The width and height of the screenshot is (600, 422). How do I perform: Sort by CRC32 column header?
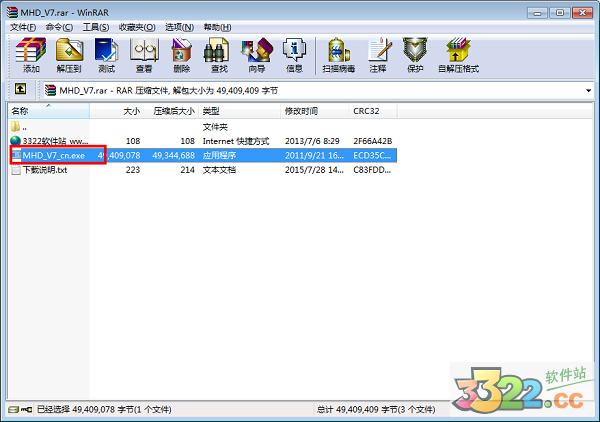tap(373, 111)
